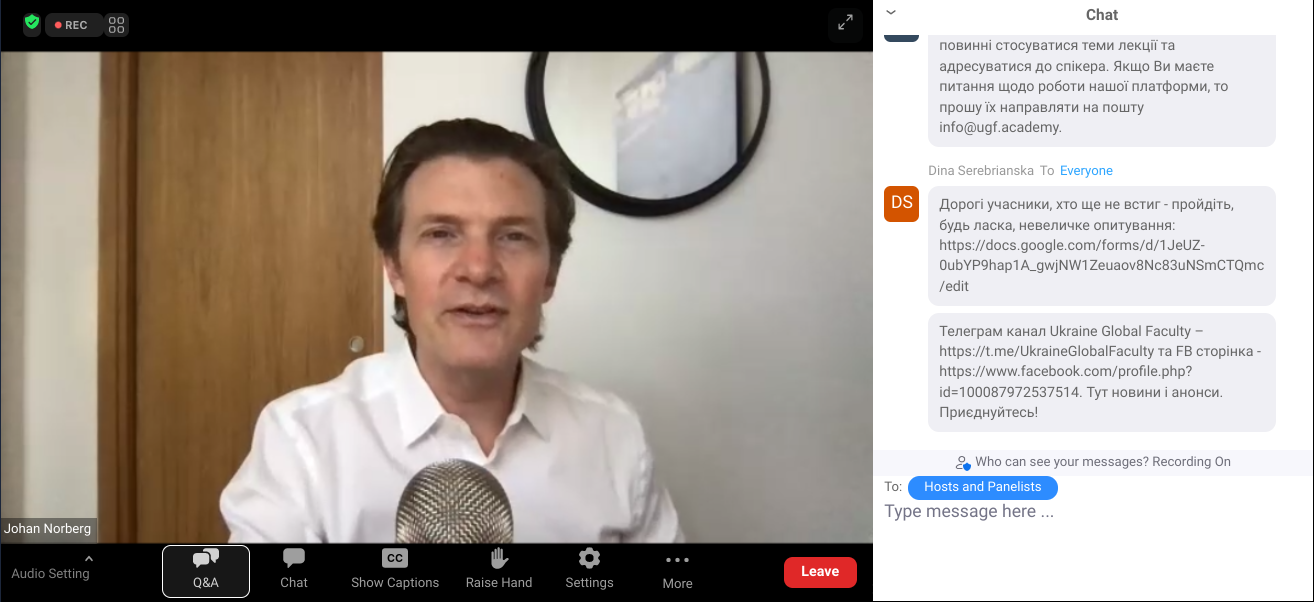Enter full screen with the expand arrows
Image resolution: width=1314 pixels, height=602 pixels.
(x=845, y=23)
